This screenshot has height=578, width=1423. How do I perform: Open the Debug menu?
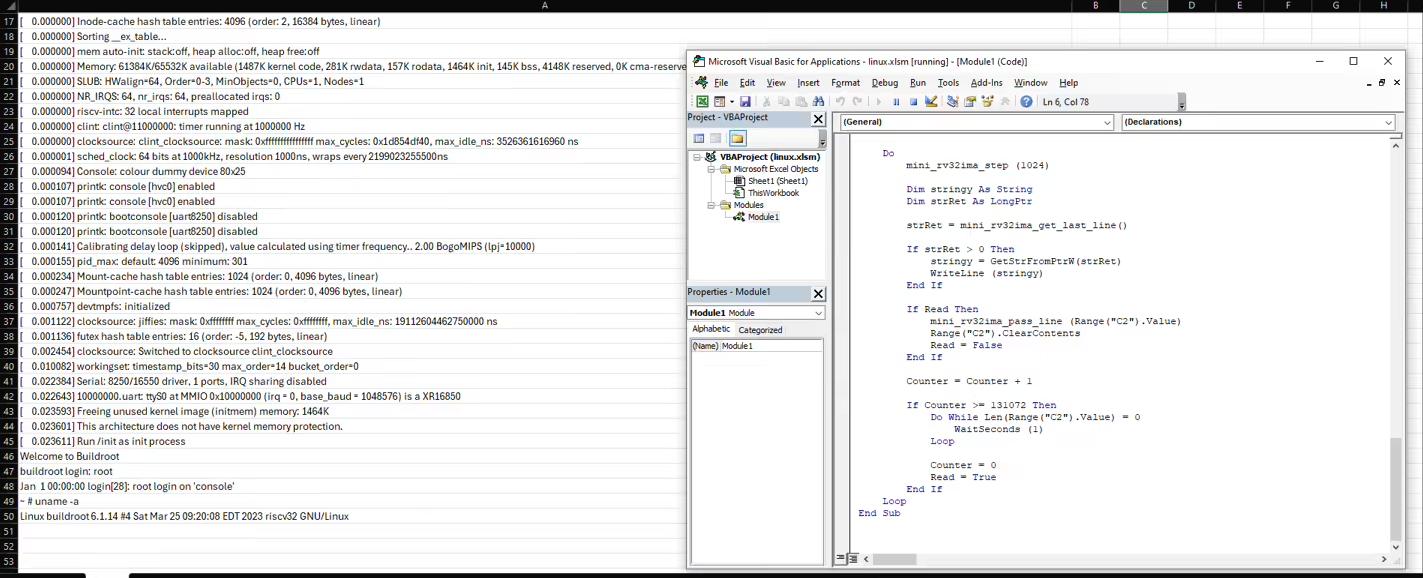click(x=885, y=83)
